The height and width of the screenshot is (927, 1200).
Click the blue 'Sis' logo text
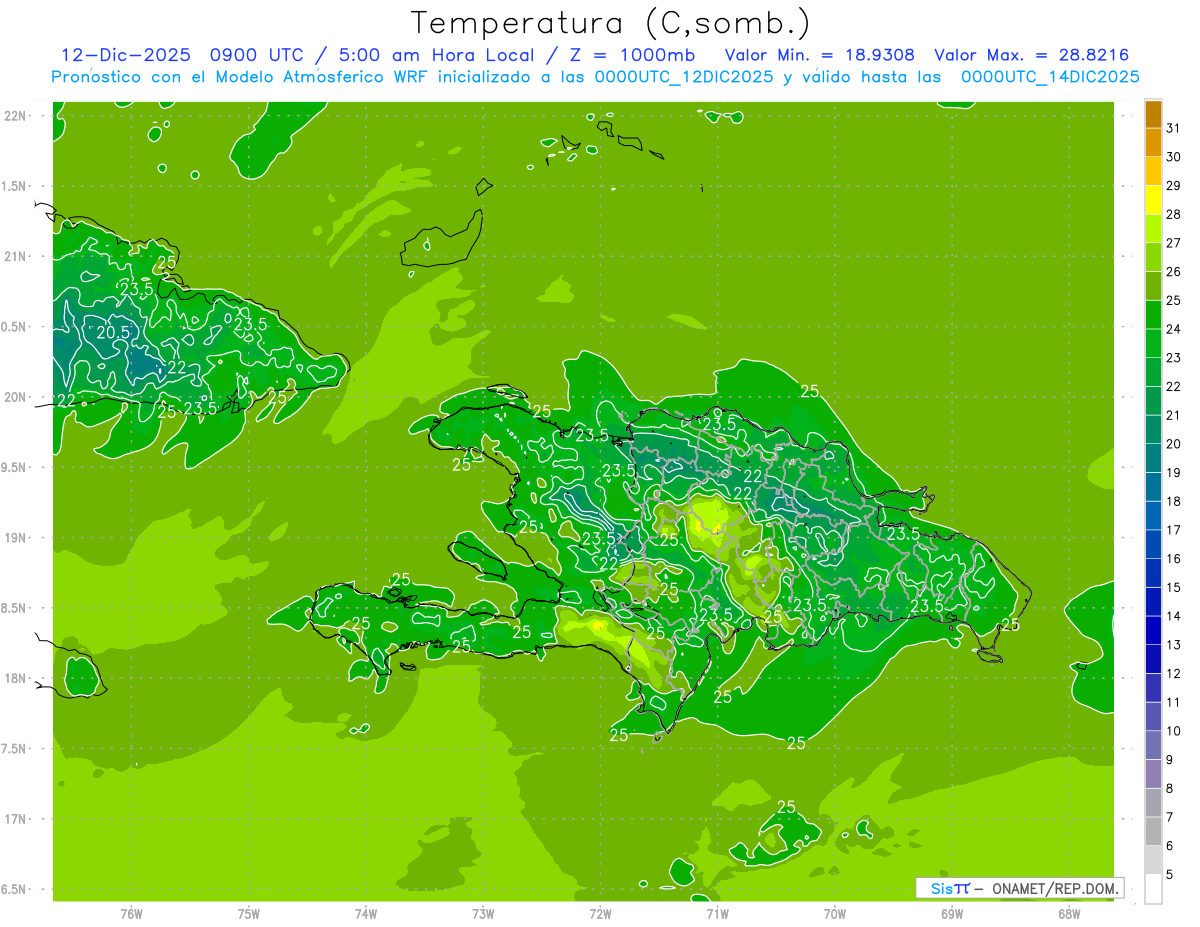point(940,888)
